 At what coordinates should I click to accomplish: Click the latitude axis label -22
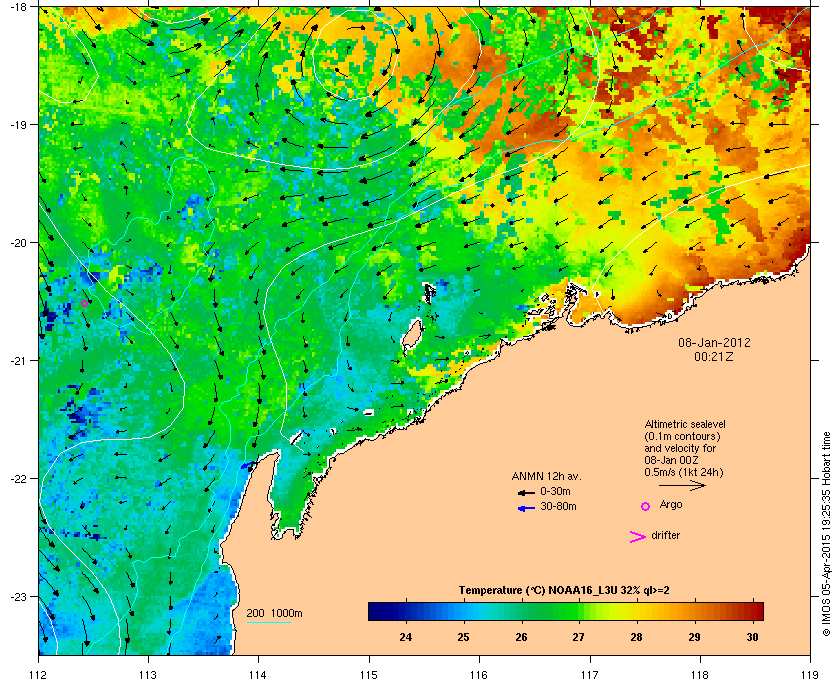(x=17, y=478)
